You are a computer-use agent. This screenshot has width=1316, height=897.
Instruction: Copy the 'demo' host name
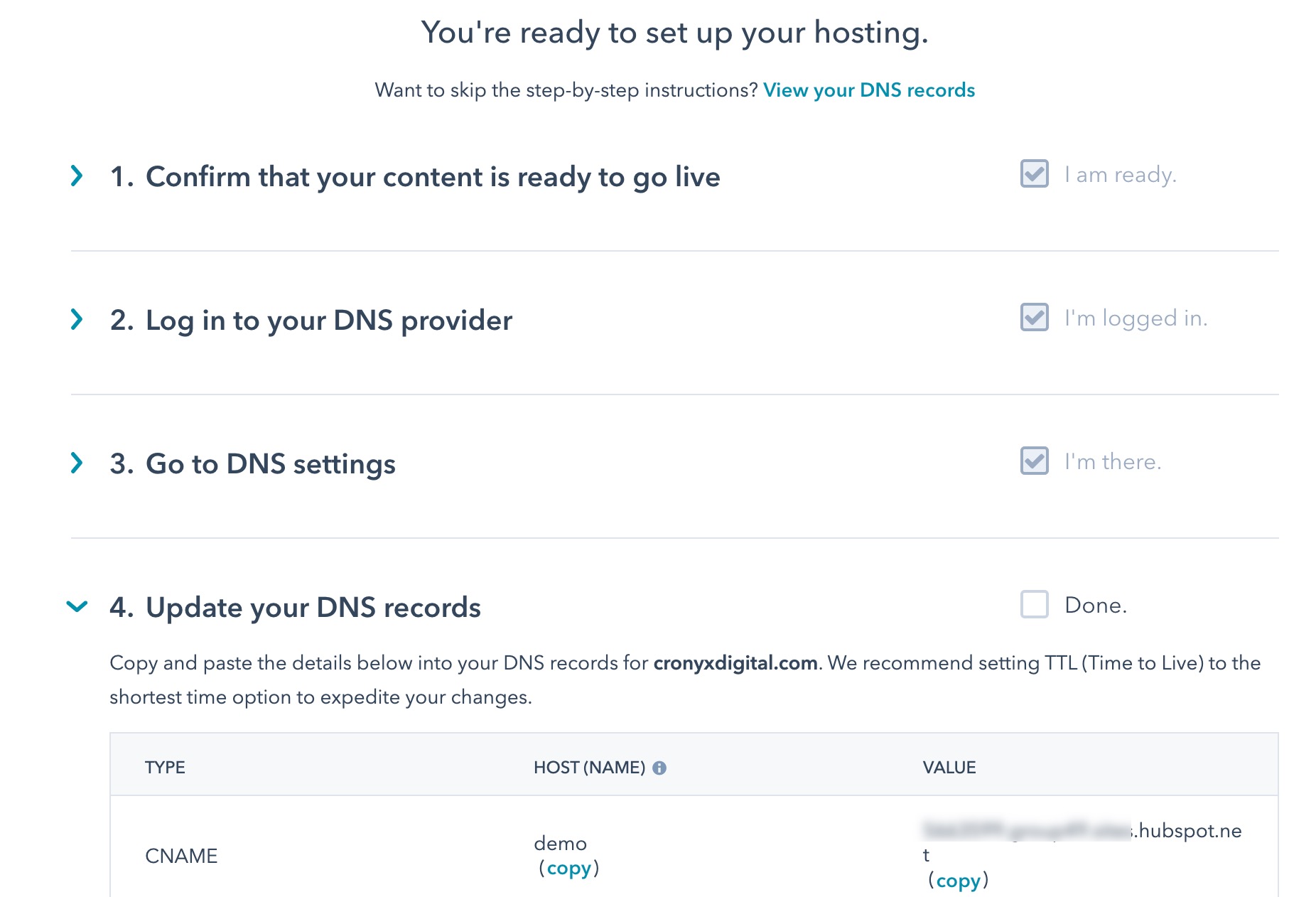pyautogui.click(x=568, y=868)
